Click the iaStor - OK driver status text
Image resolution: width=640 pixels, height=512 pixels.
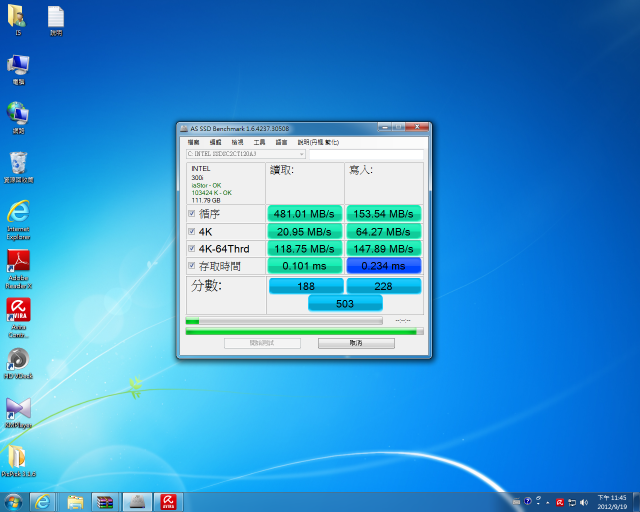[x=207, y=185]
